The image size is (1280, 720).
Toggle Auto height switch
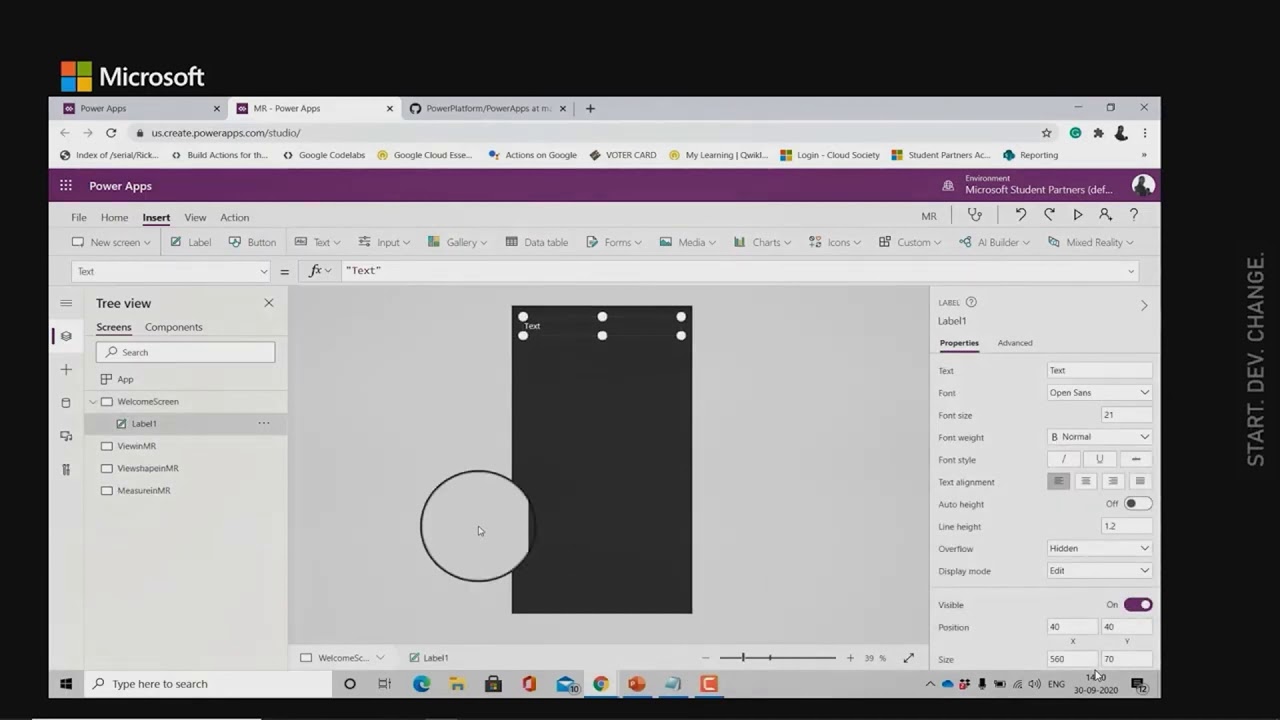click(1138, 504)
